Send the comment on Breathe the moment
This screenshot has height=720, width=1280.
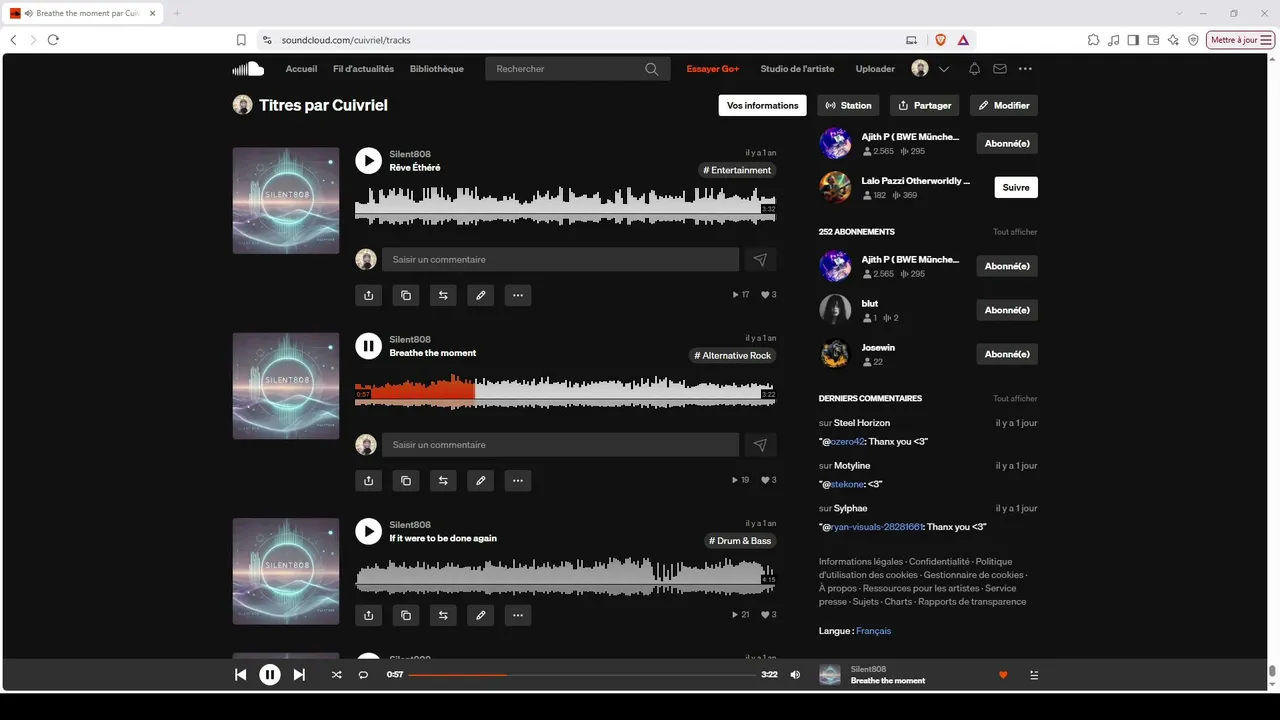760,445
